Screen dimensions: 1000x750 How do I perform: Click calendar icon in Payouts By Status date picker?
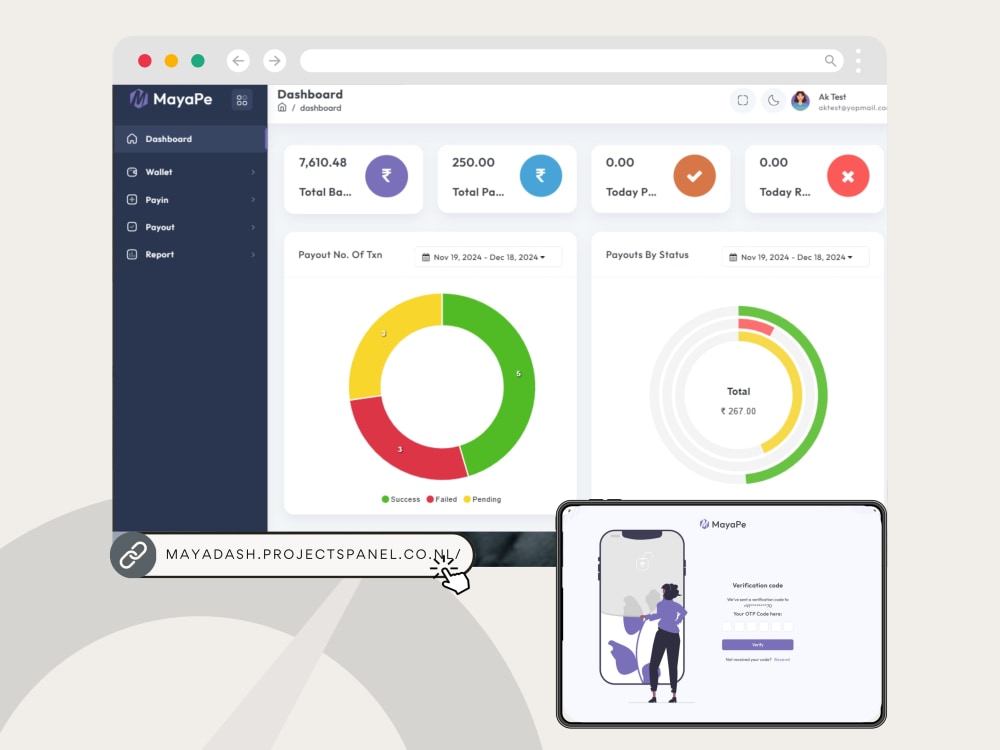pos(733,257)
